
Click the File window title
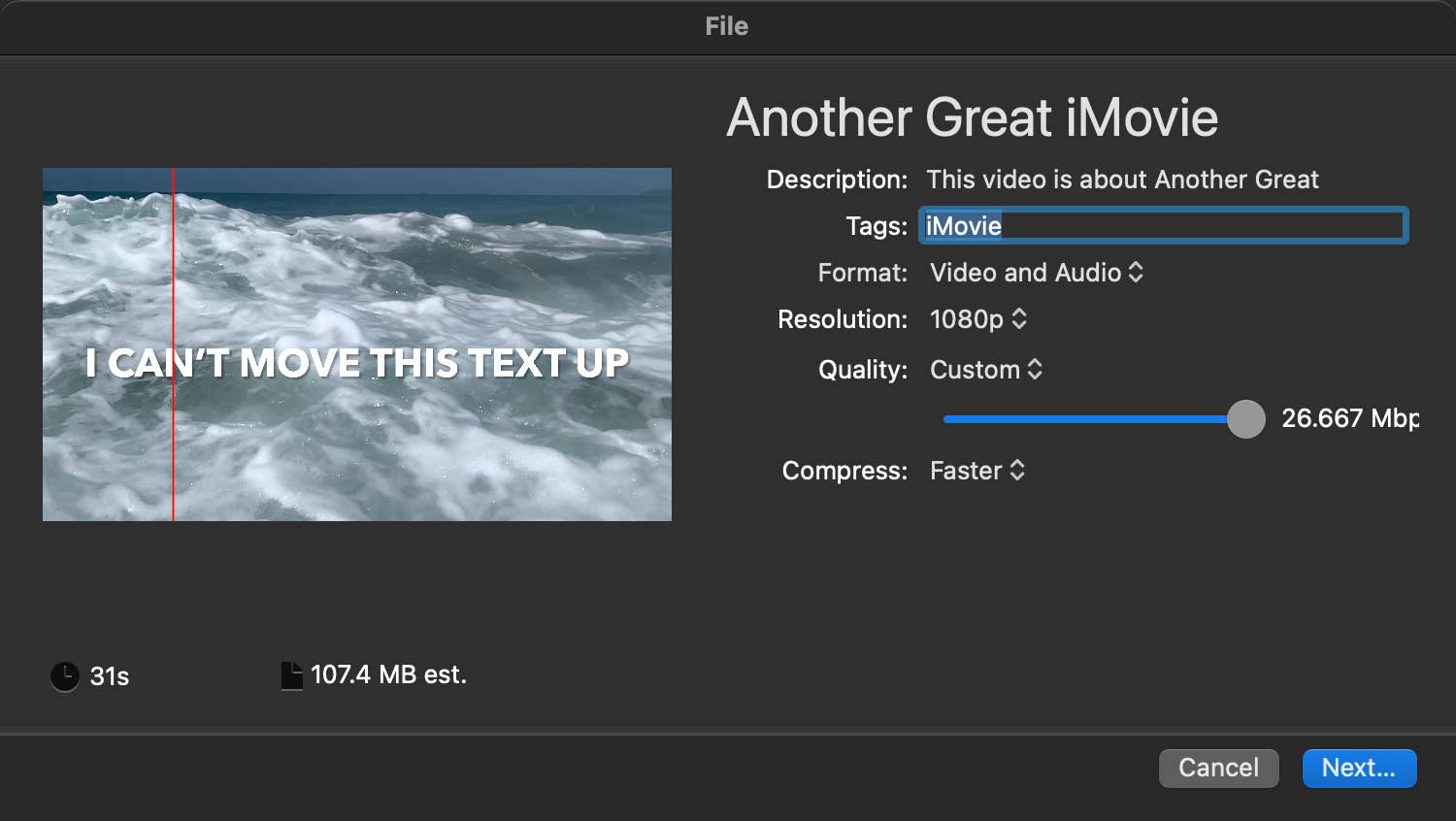point(727,26)
